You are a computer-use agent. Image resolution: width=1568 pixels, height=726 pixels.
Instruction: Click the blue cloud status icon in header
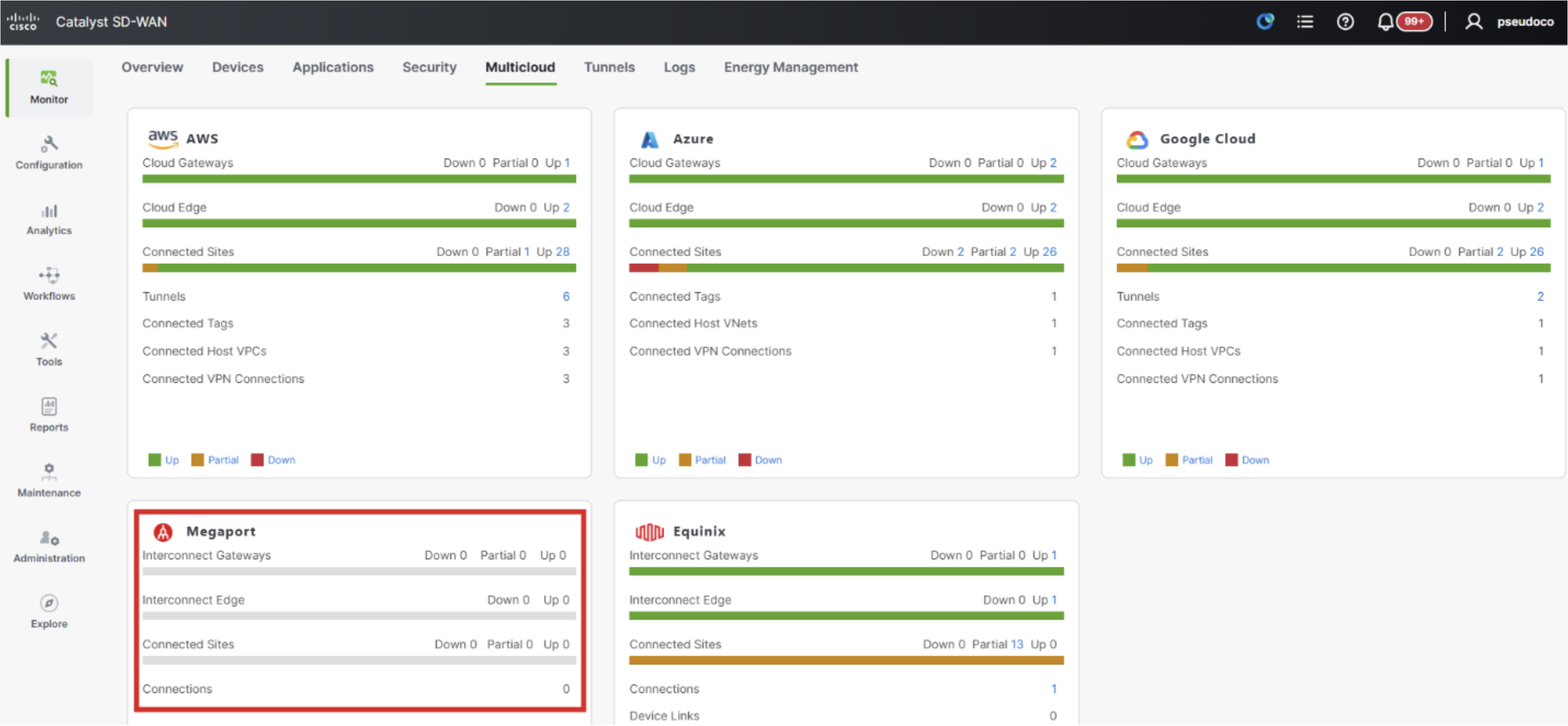coord(1265,22)
